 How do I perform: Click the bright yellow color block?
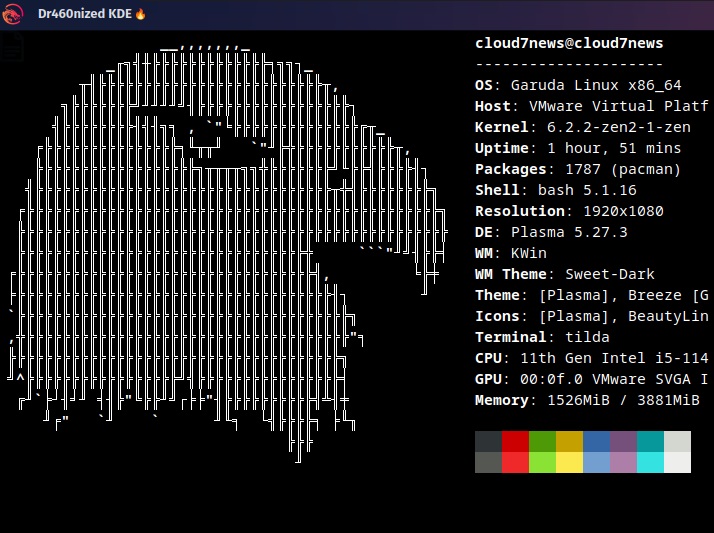(569, 462)
